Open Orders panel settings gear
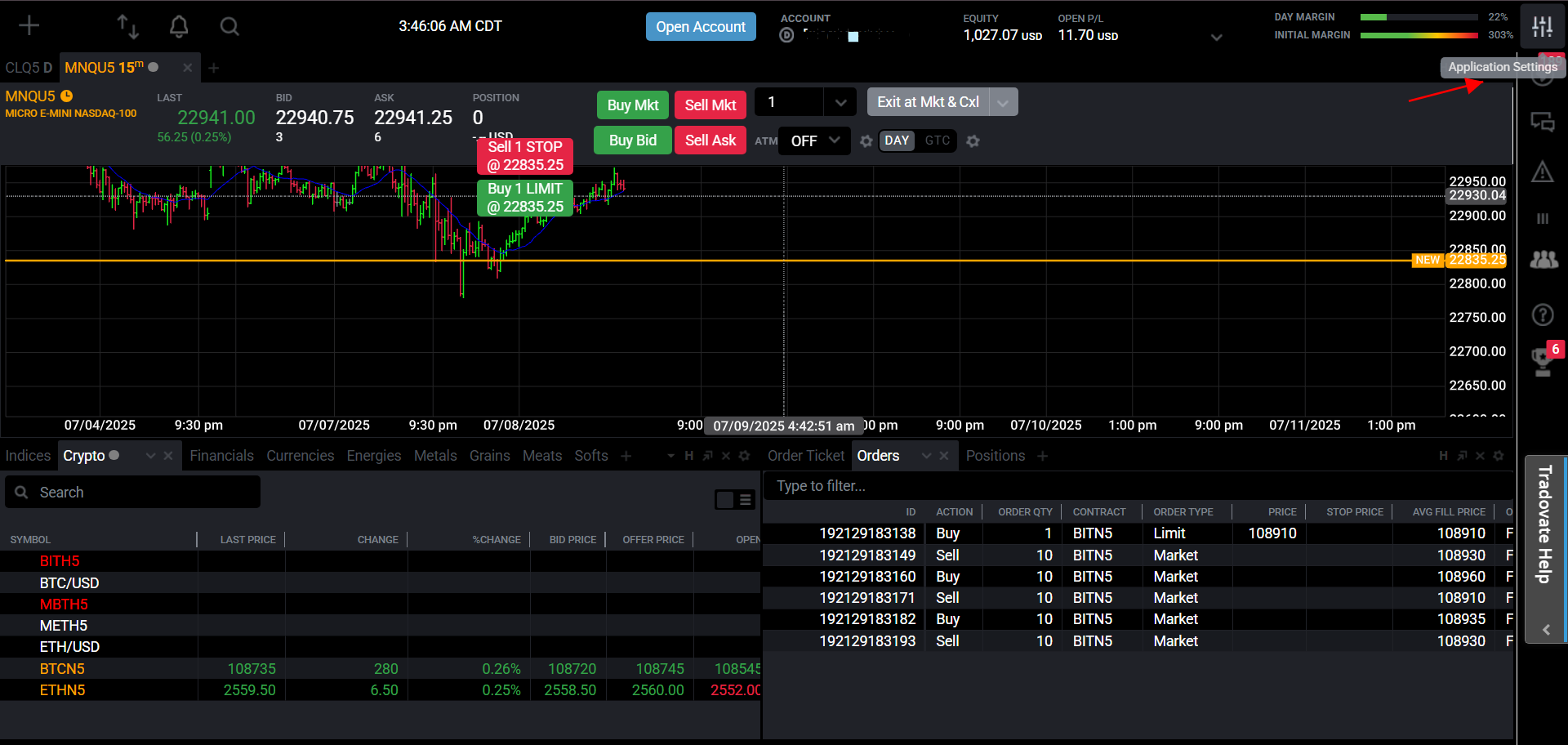 point(1498,456)
